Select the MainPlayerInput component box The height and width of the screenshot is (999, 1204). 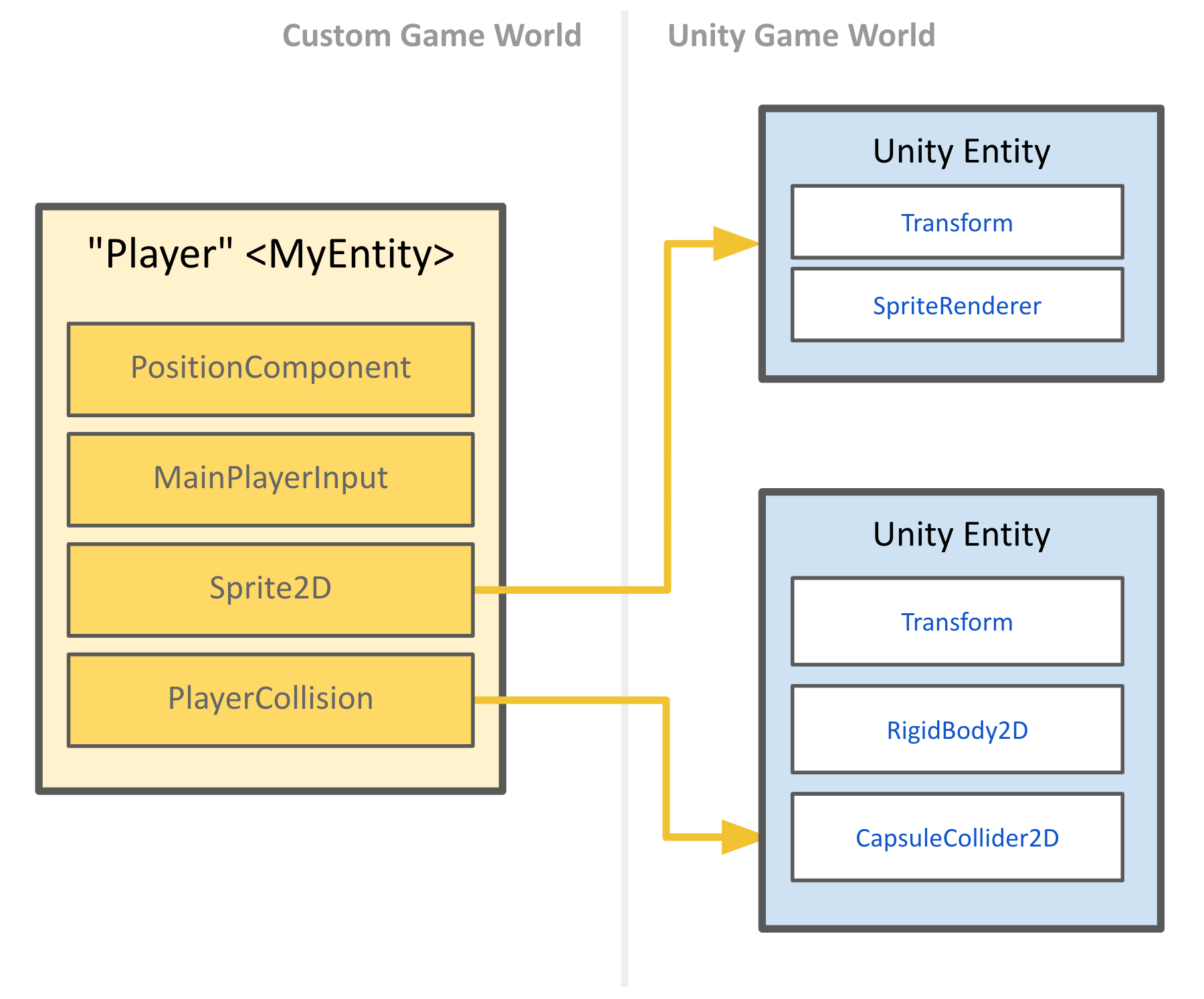click(270, 479)
